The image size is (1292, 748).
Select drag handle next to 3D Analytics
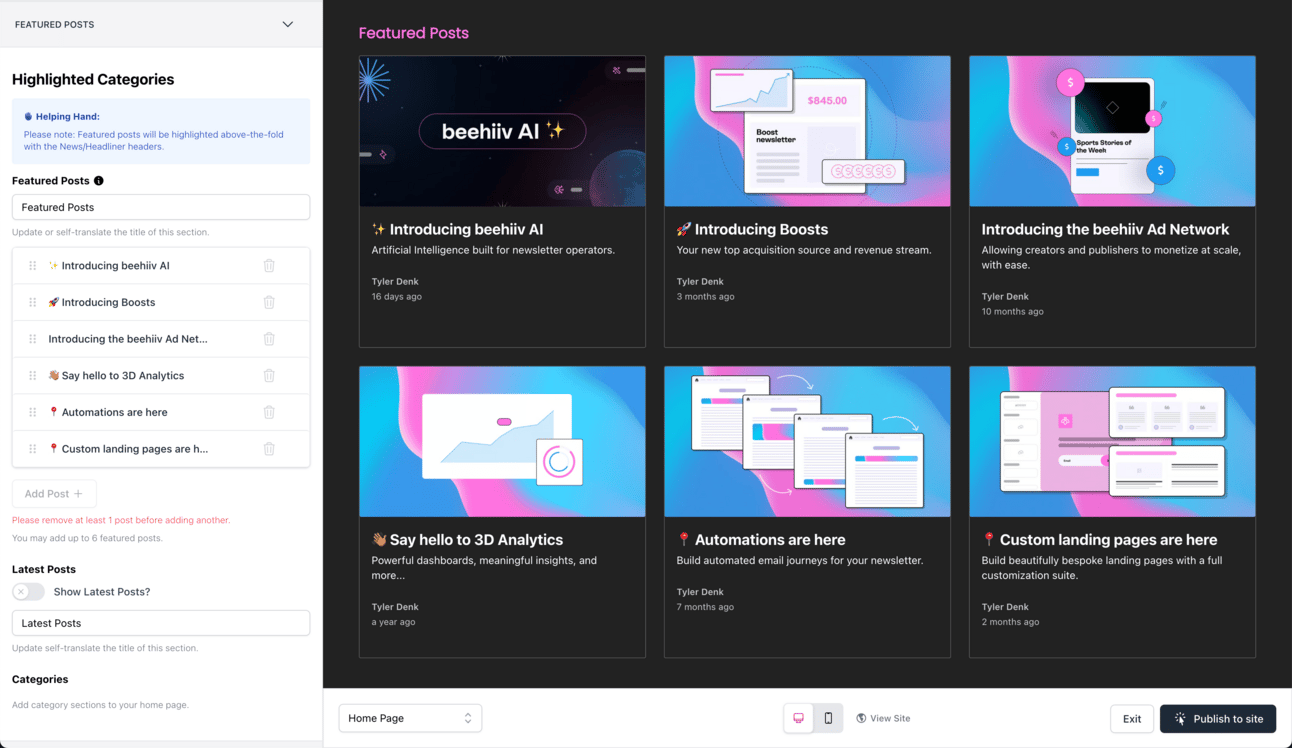click(x=33, y=376)
